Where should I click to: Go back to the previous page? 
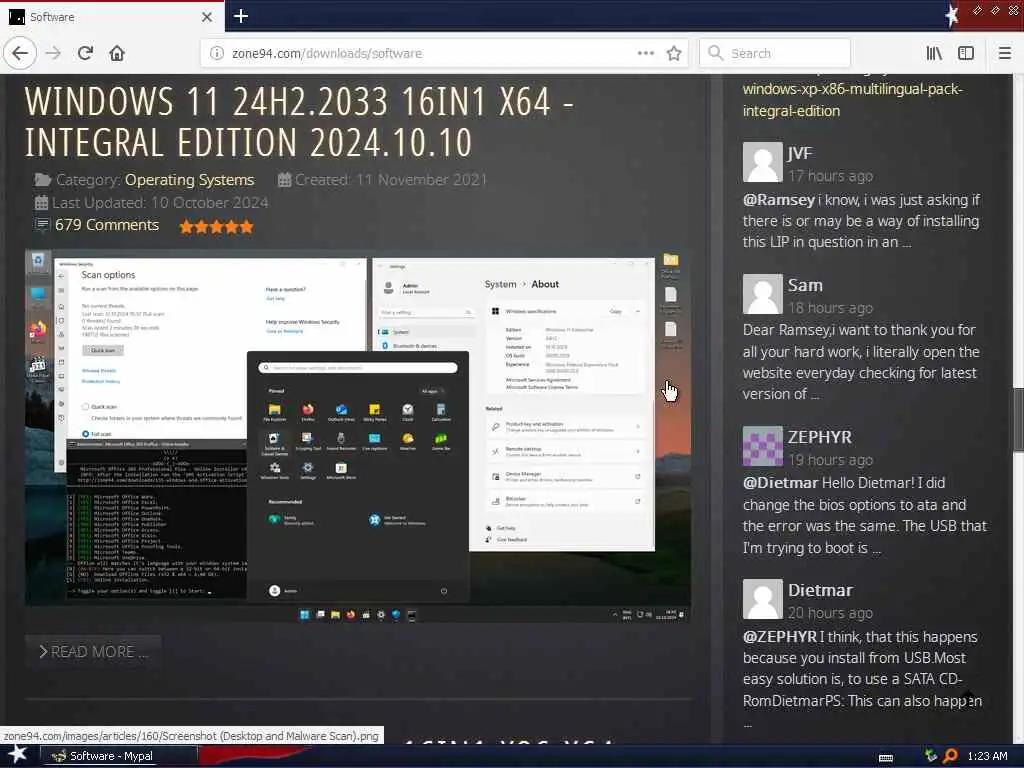[20, 53]
